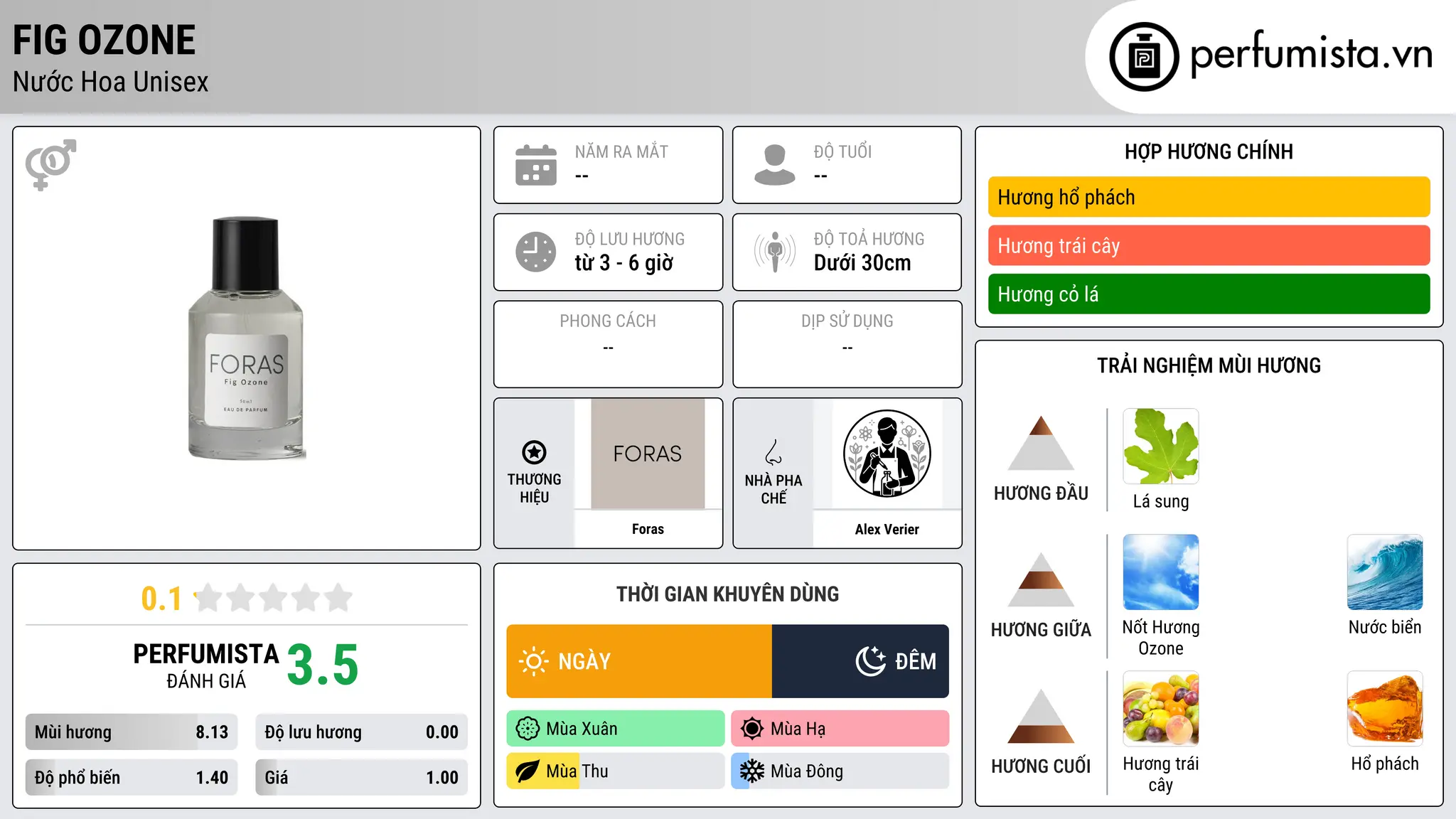Click the dark Đêm nighttime bar

(x=860, y=661)
